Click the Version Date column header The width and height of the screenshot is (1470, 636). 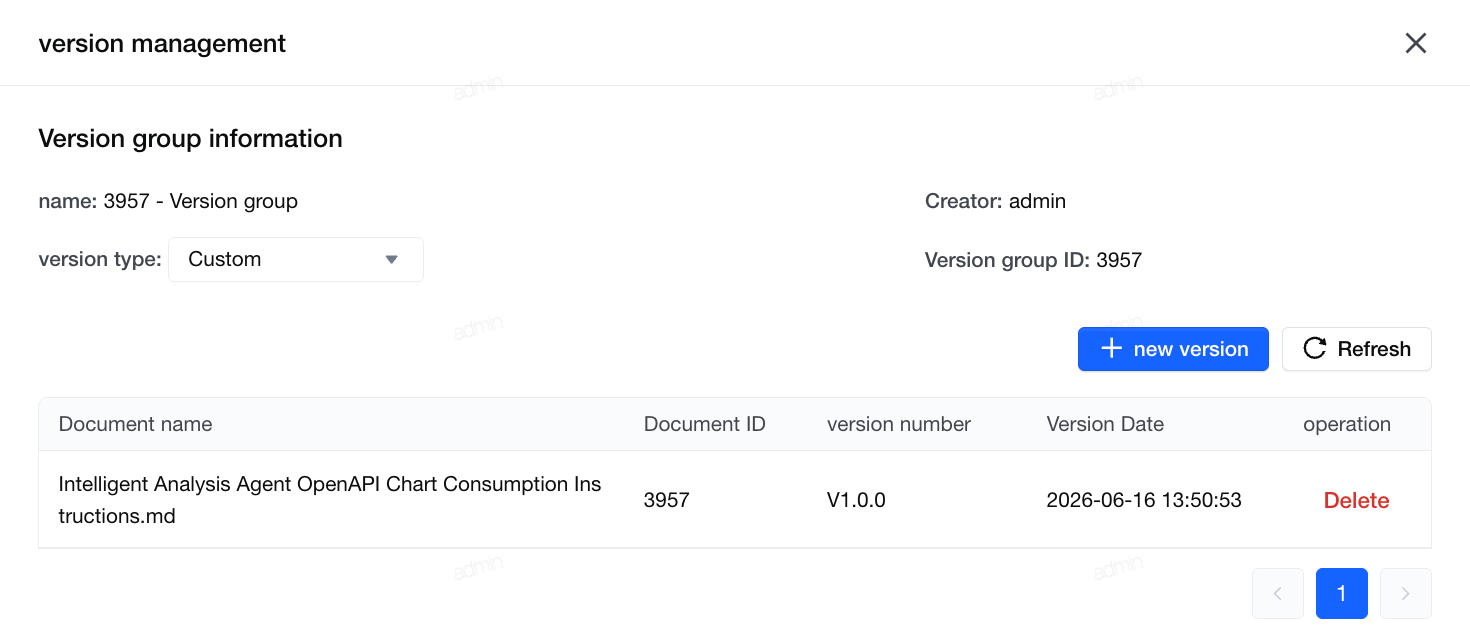pyautogui.click(x=1105, y=424)
